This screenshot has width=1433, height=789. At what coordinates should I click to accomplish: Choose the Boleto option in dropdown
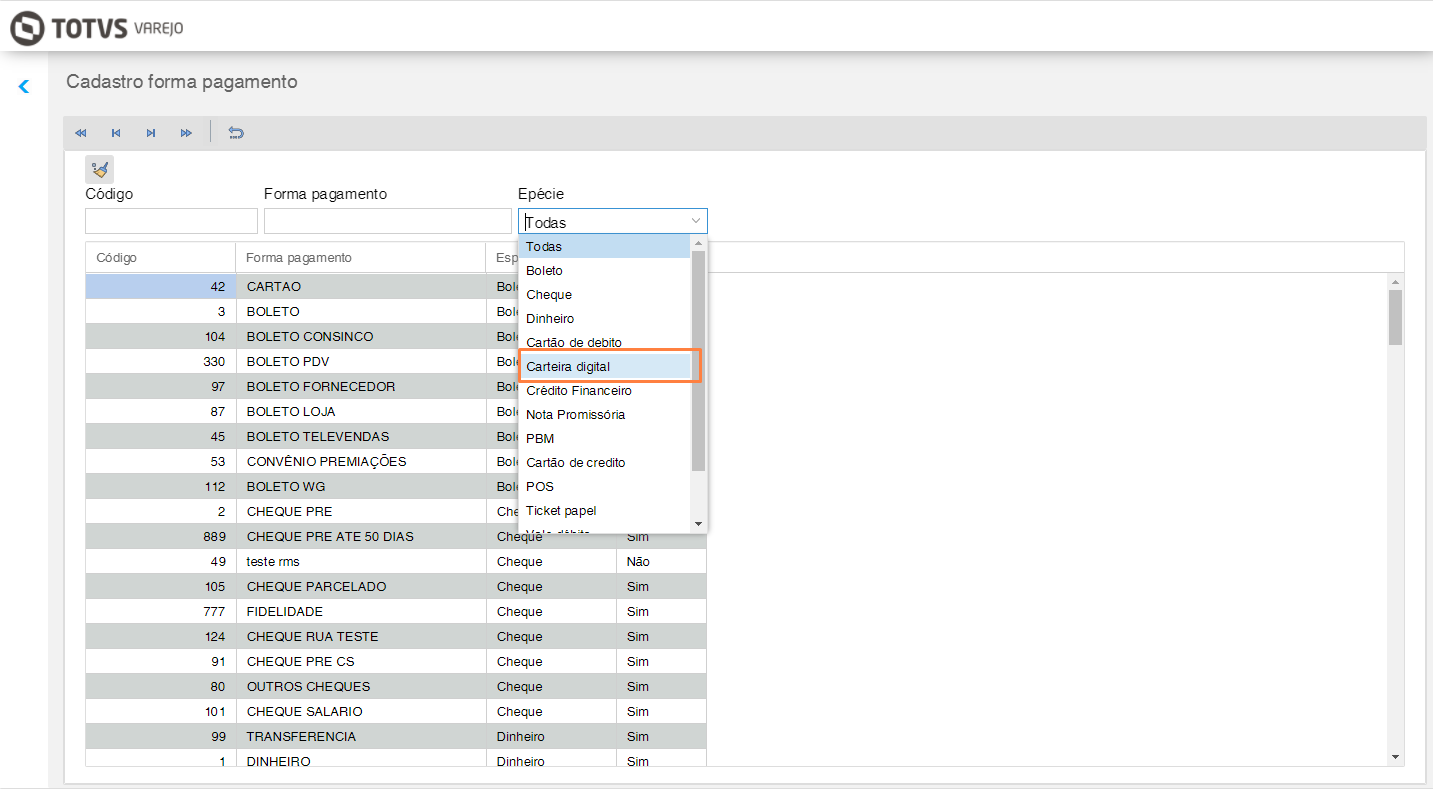pyautogui.click(x=545, y=271)
